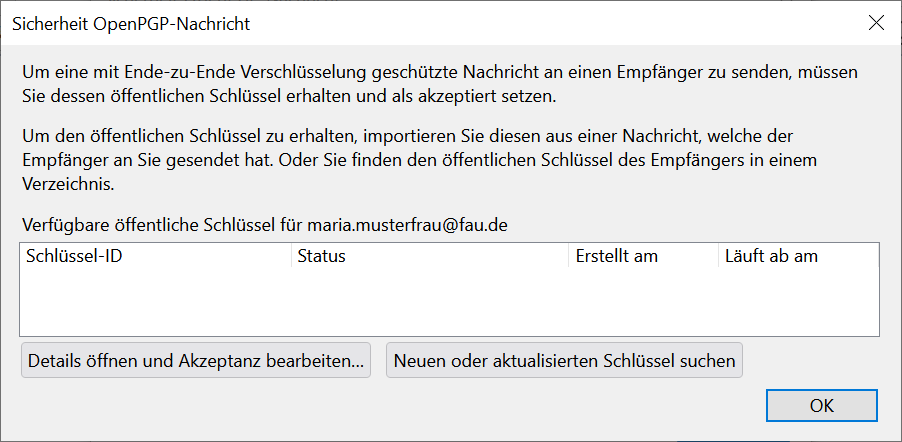Click the Ende-zu-Ende Verschlüsselung paragraph

click(440, 85)
